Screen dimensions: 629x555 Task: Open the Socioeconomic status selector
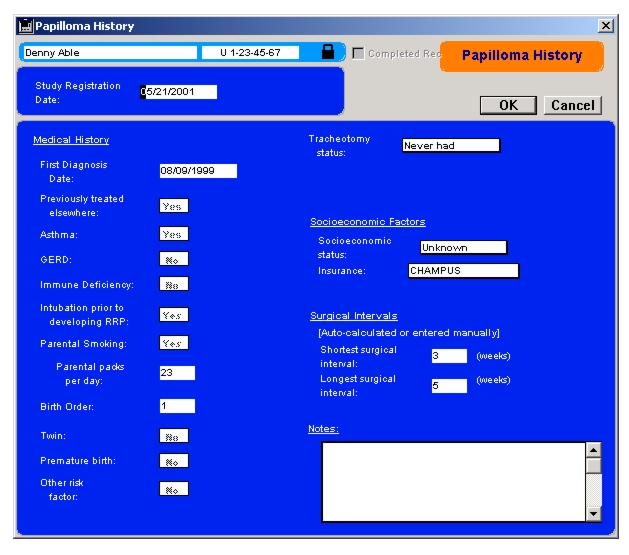463,248
